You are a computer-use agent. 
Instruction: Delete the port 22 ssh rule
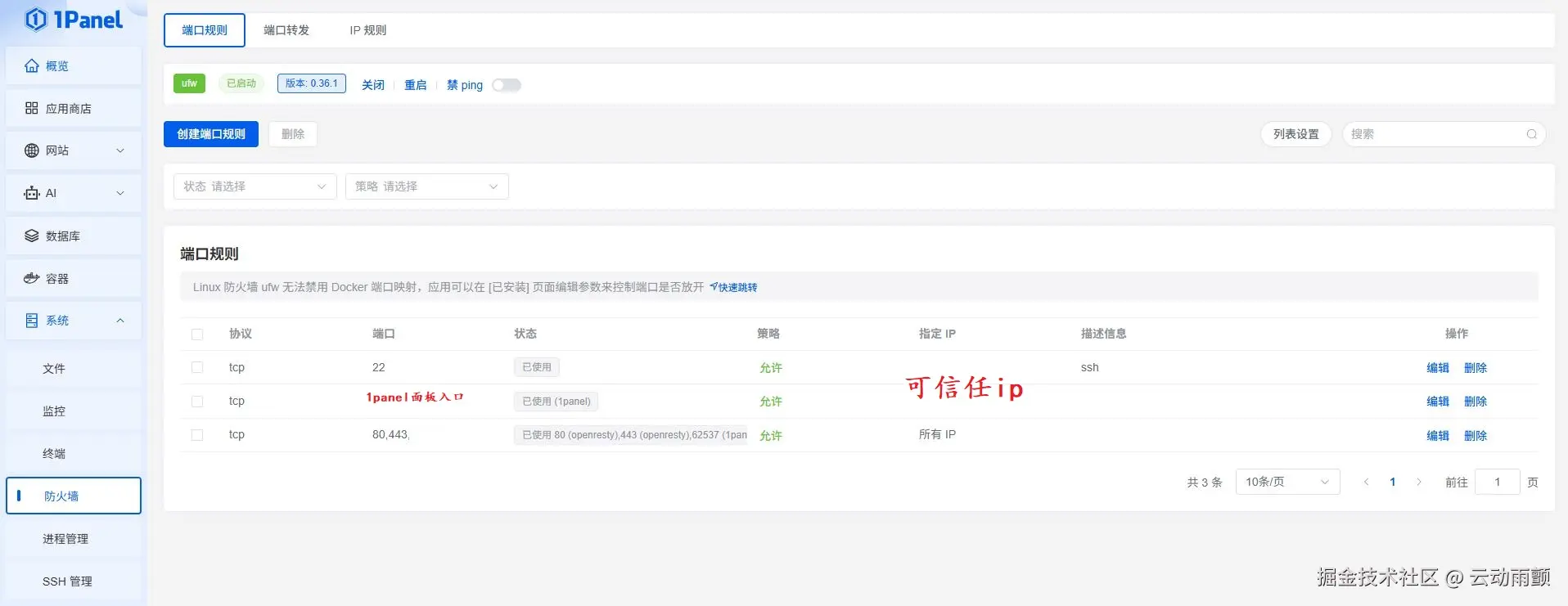pyautogui.click(x=1476, y=368)
